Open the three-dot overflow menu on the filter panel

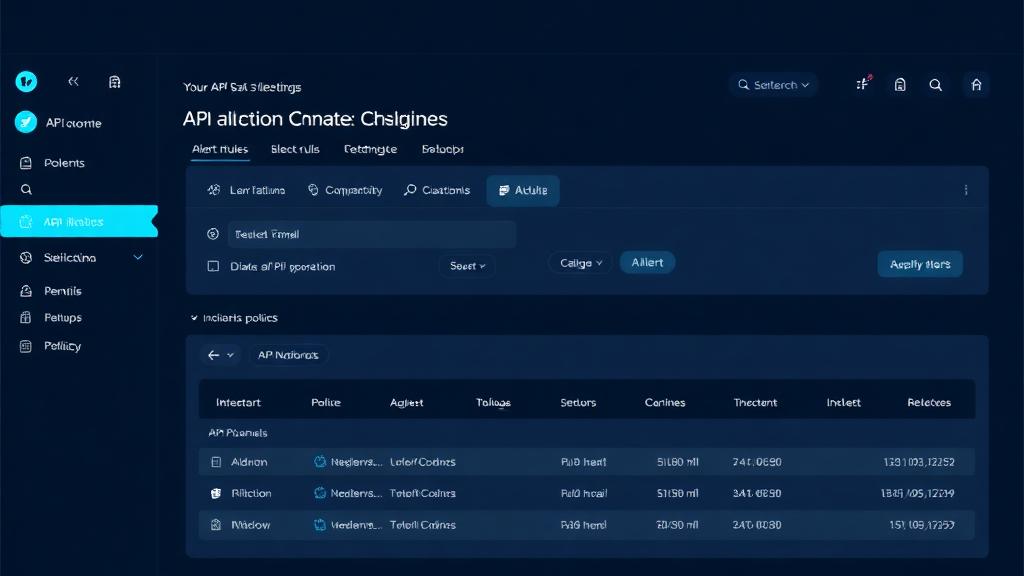(966, 189)
